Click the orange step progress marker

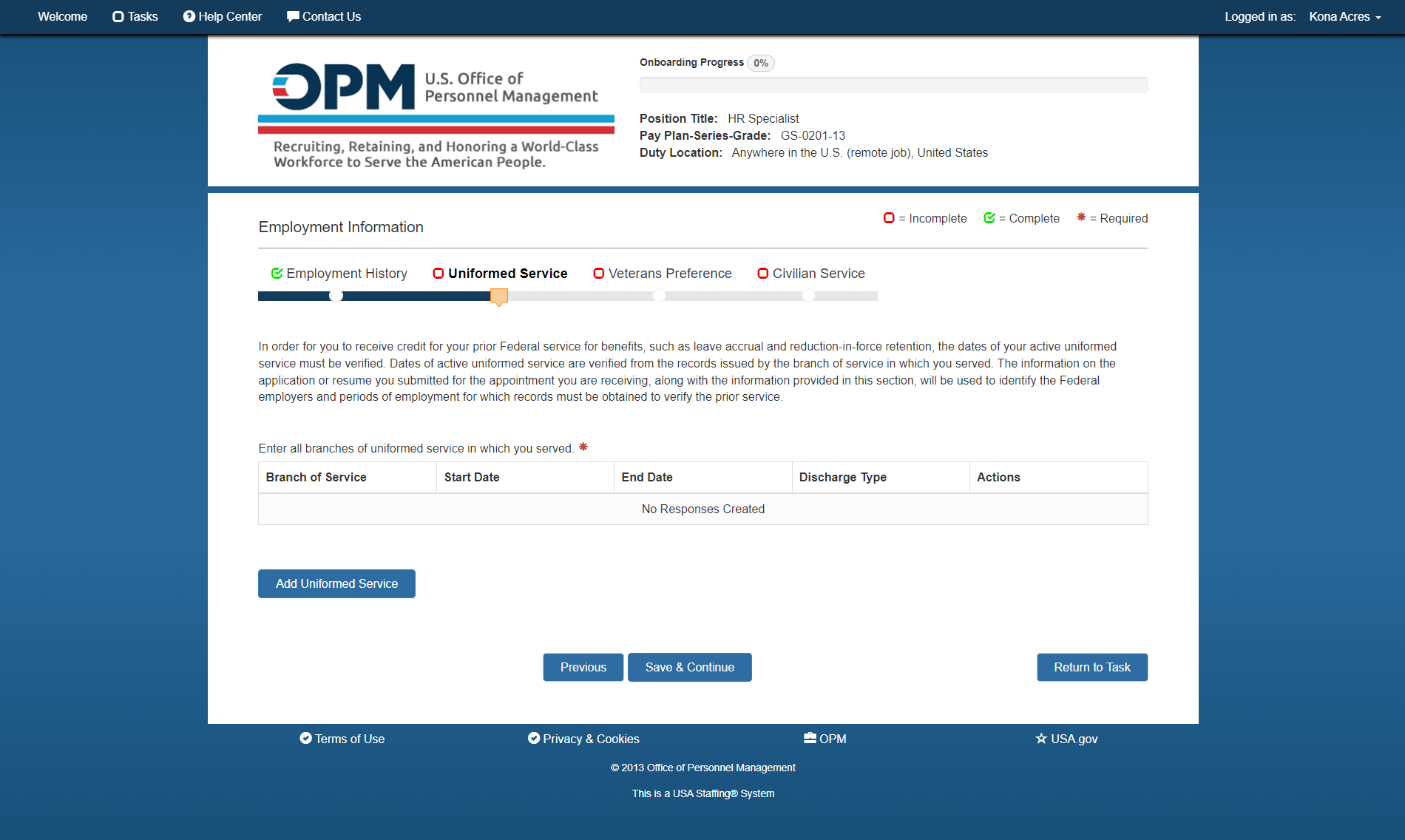click(x=499, y=297)
